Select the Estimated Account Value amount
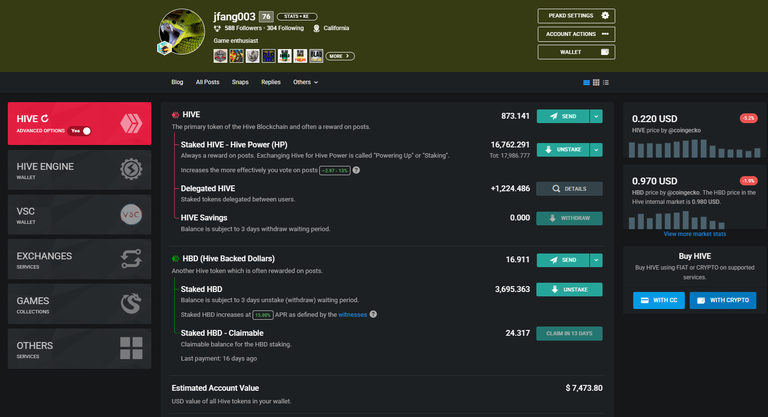Screen dimensions: 768x417 (584, 388)
